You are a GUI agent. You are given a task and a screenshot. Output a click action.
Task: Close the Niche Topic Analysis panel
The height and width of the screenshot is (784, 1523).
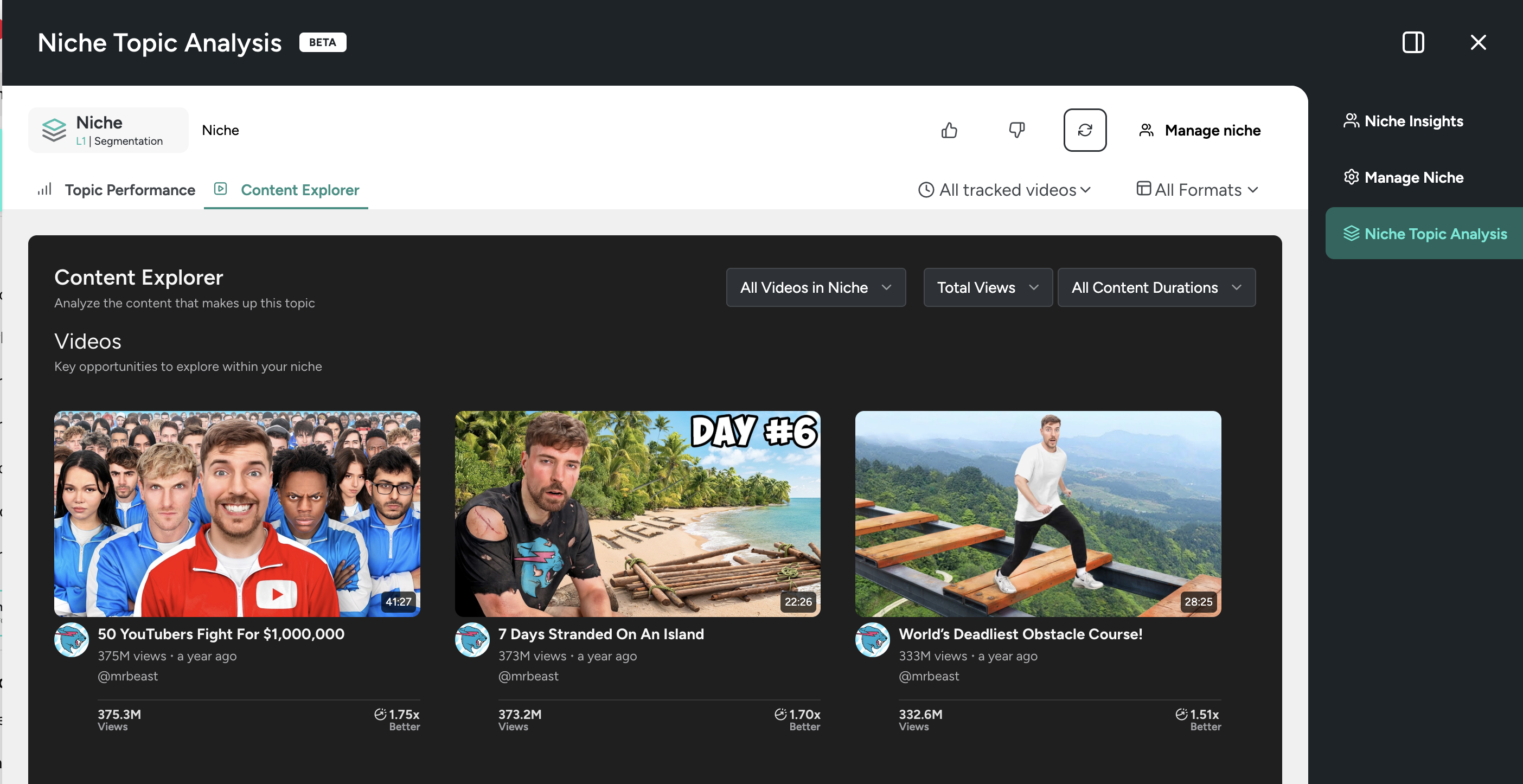click(x=1478, y=42)
